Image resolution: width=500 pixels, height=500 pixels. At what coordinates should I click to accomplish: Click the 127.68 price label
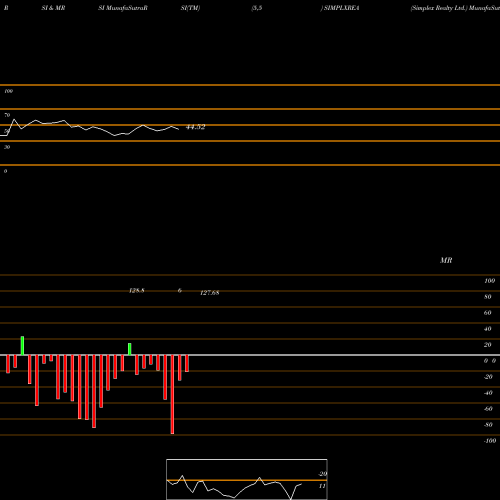(x=210, y=293)
